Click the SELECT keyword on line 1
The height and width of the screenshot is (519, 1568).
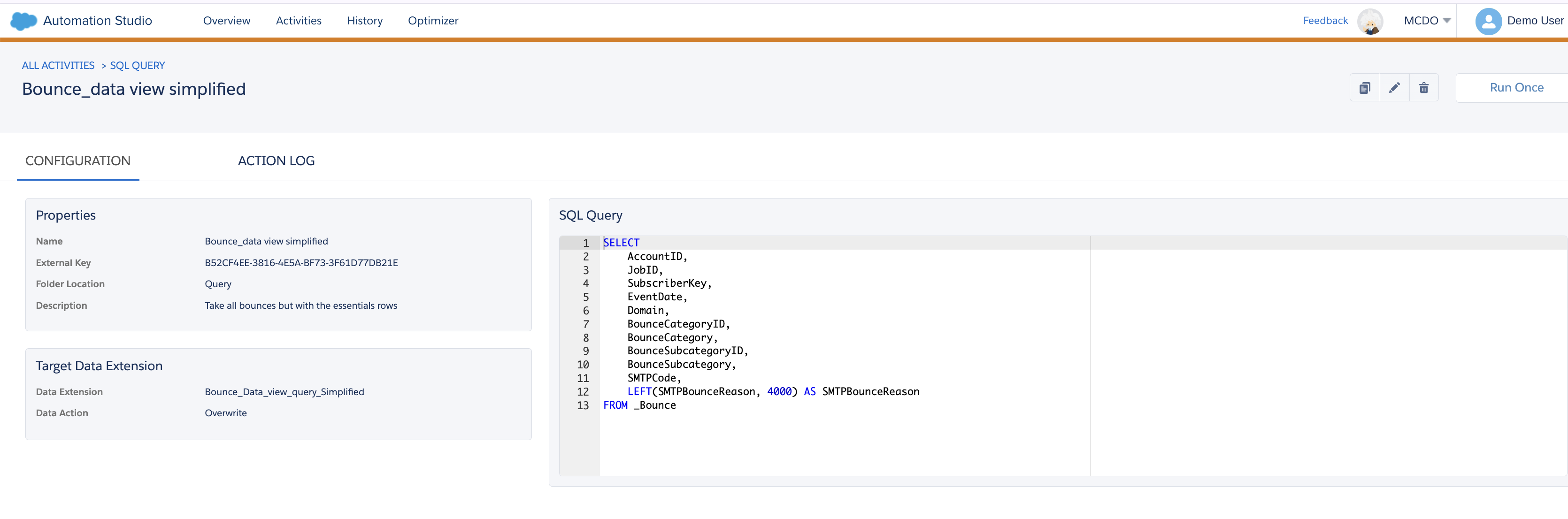pyautogui.click(x=621, y=243)
